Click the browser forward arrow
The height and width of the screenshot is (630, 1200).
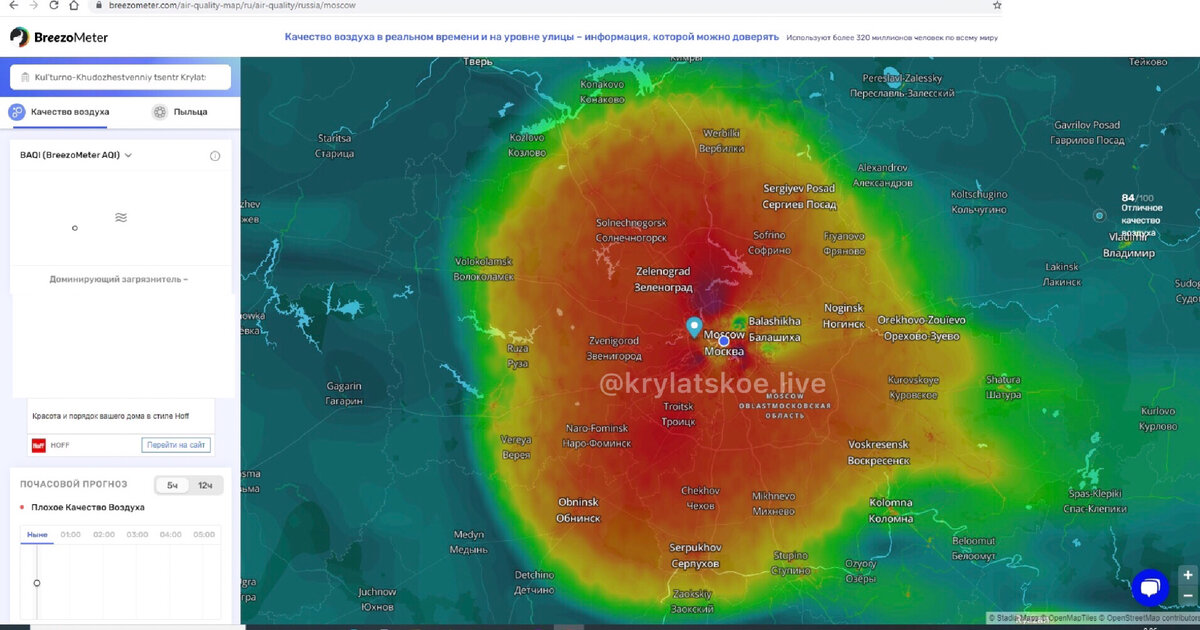tap(33, 6)
